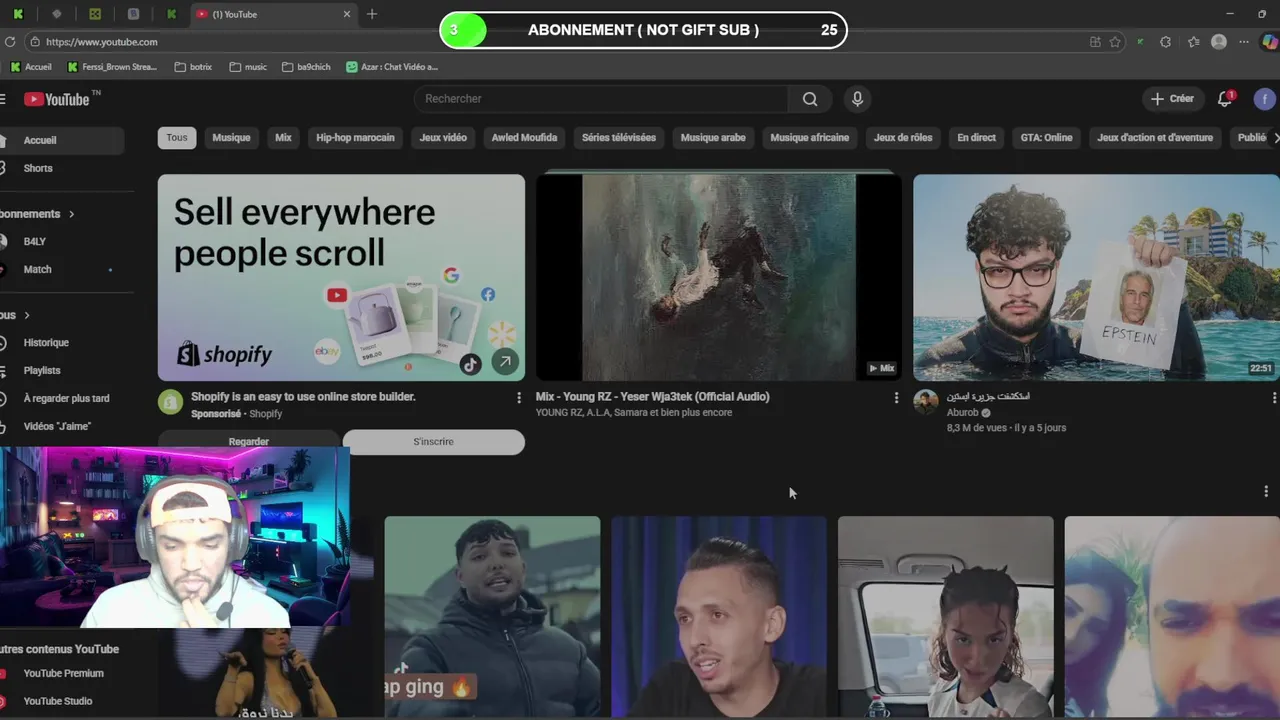Screen dimensions: 1280x720
Task: Open options menu for Shopify ad
Action: (x=518, y=397)
